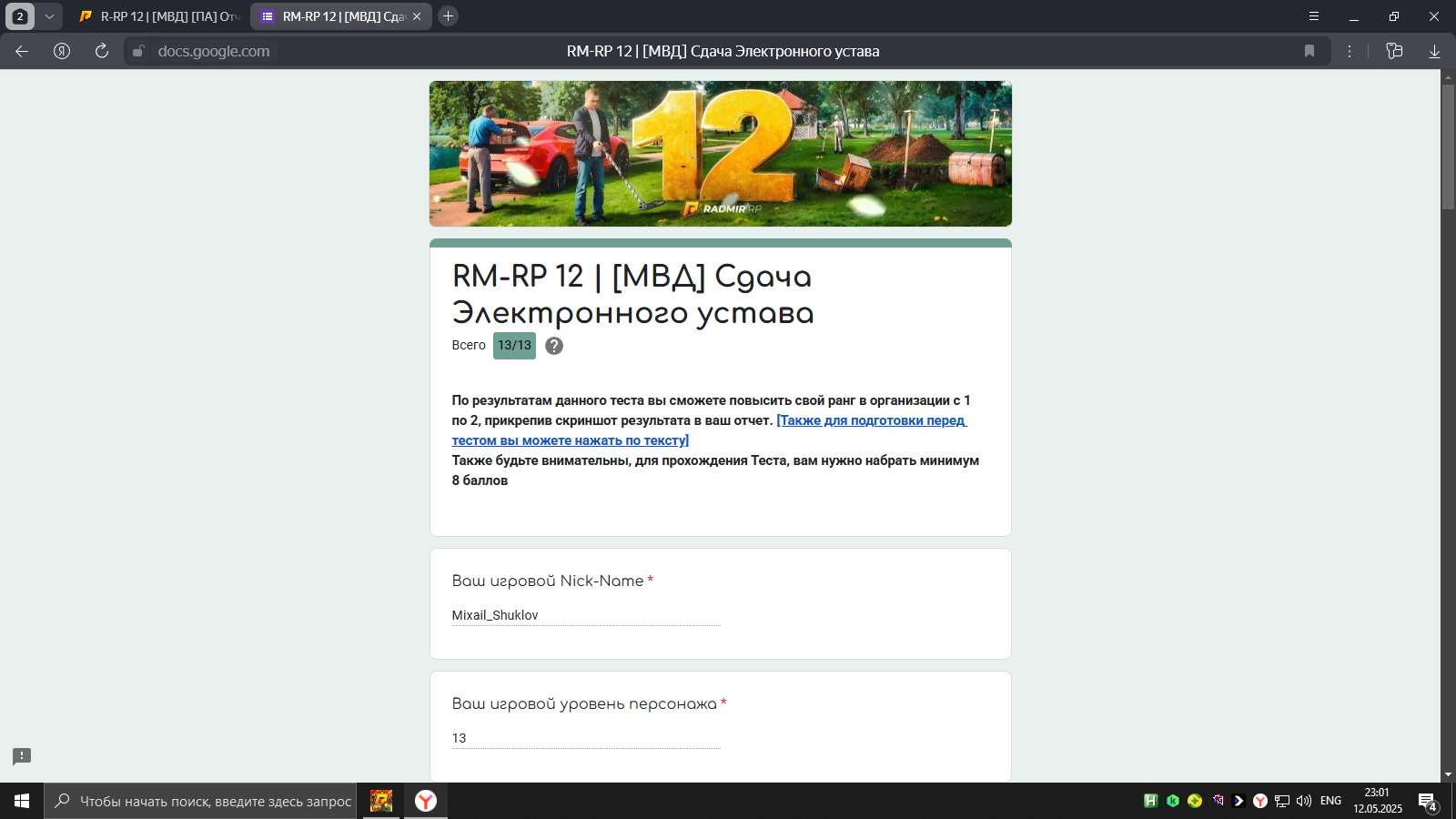Click the score help question mark icon
Image resolution: width=1456 pixels, height=819 pixels.
click(x=554, y=346)
